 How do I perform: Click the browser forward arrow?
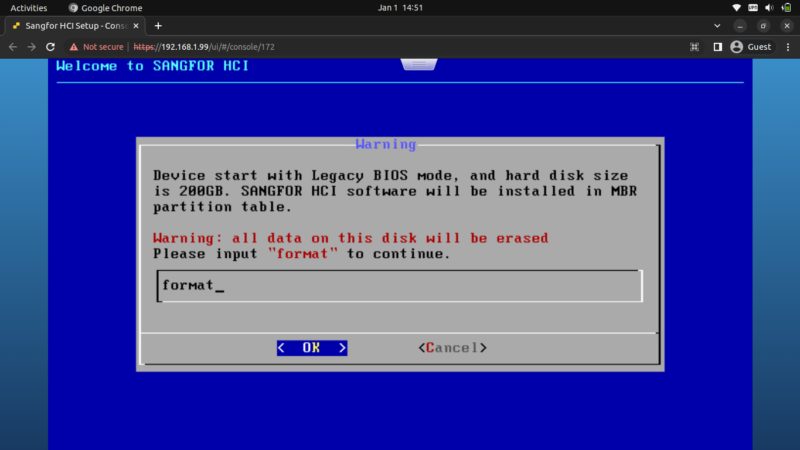click(x=30, y=47)
